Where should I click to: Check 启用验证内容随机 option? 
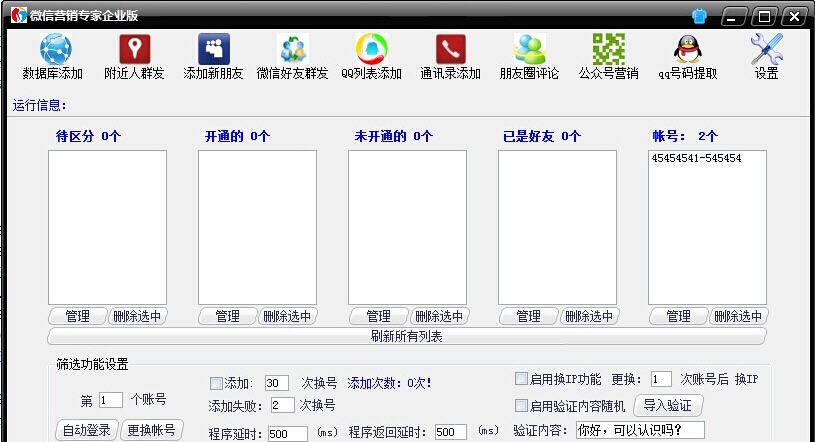click(x=521, y=405)
